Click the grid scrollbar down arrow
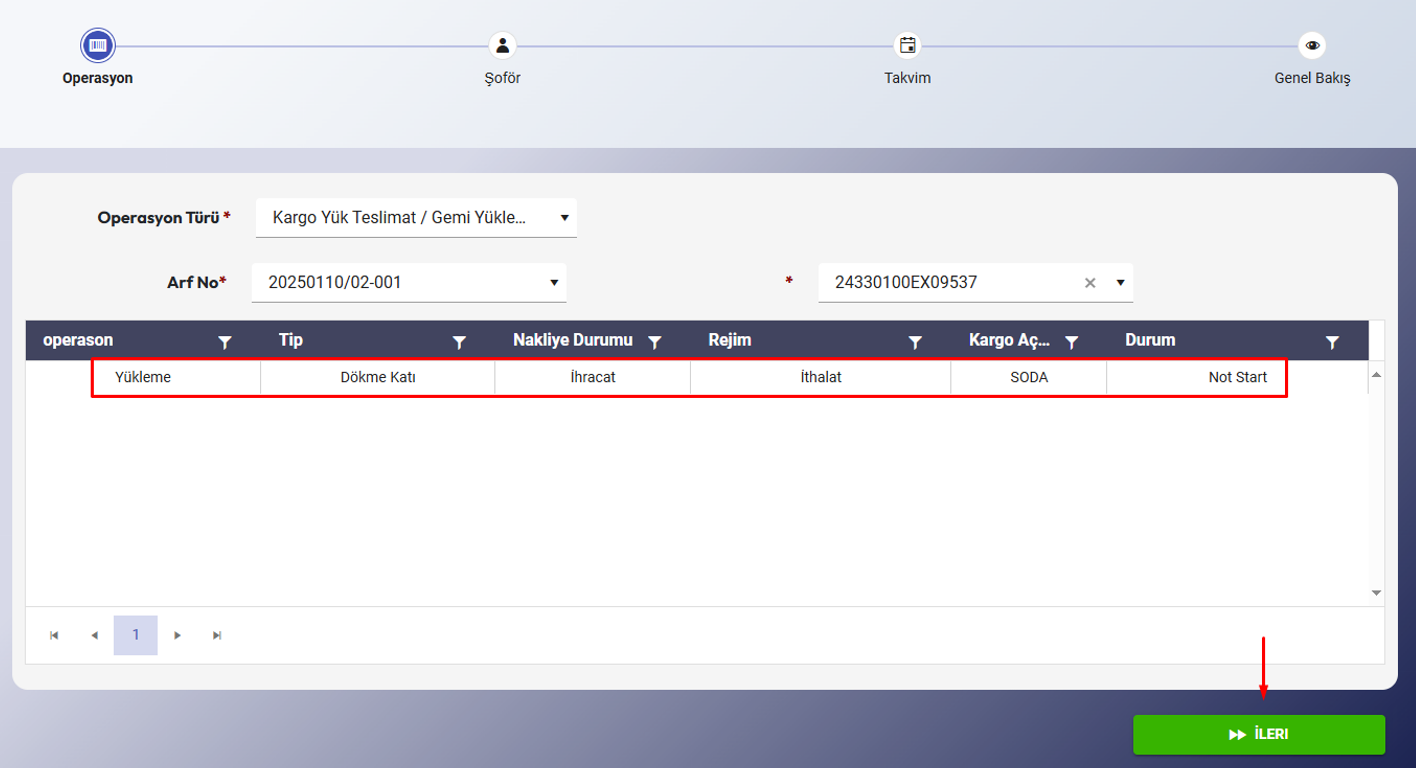This screenshot has height=768, width=1416. (1376, 593)
